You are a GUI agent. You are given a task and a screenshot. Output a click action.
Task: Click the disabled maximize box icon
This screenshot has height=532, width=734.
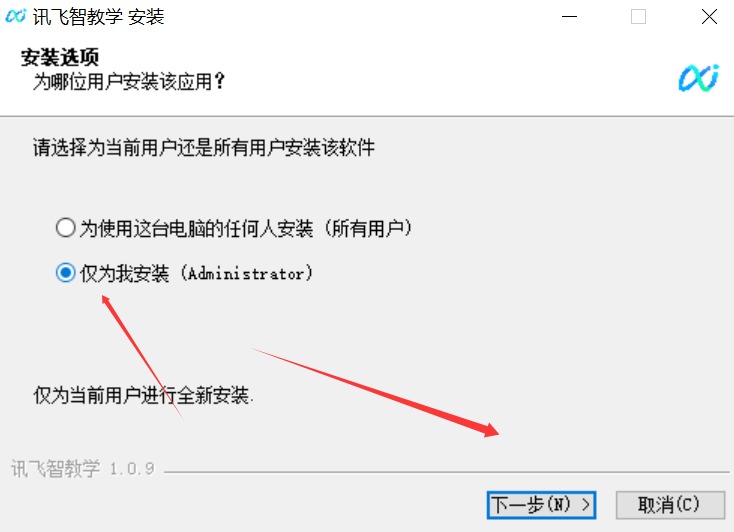point(639,17)
